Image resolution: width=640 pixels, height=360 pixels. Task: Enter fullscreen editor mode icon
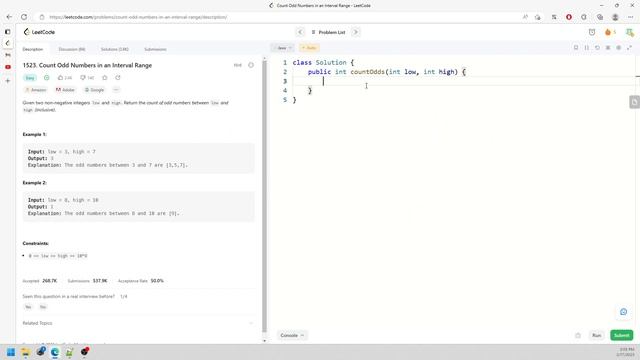[629, 48]
